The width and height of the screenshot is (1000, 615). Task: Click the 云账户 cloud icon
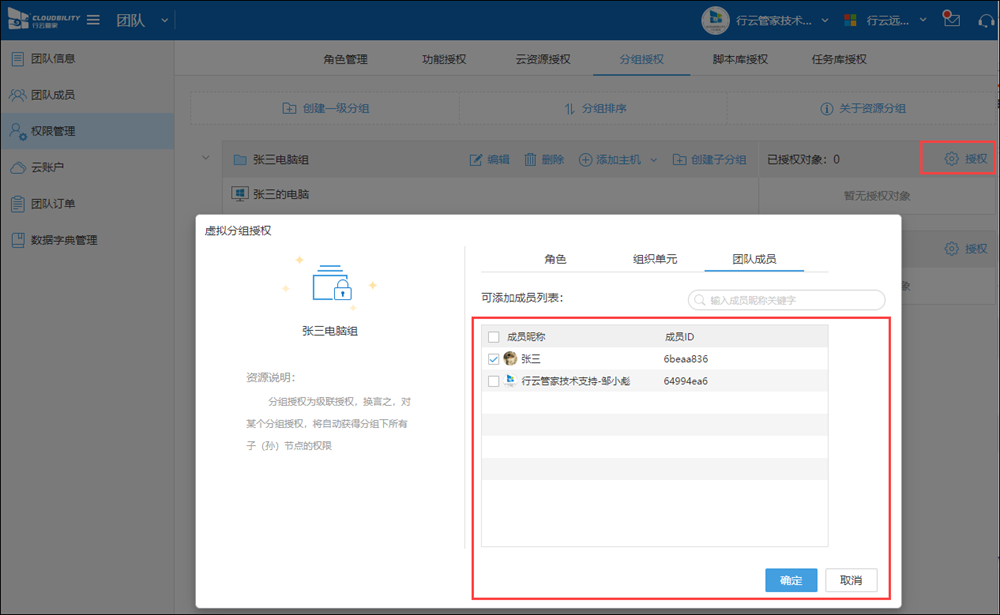pyautogui.click(x=18, y=168)
